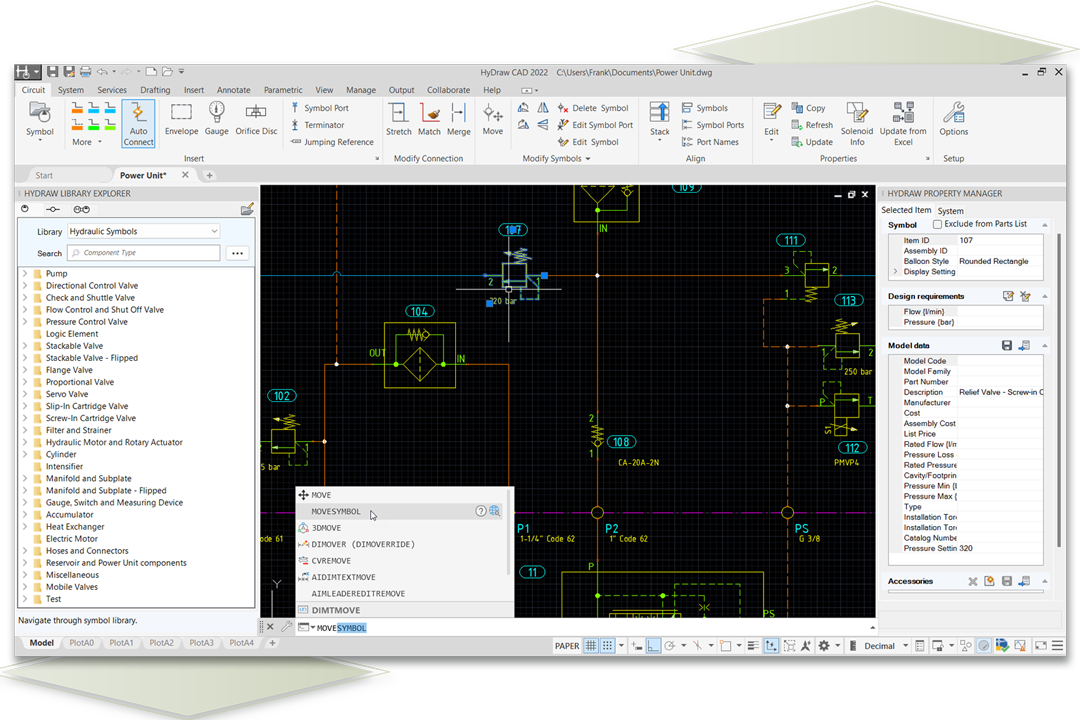Click the System tab in Property Manager

tap(951, 211)
